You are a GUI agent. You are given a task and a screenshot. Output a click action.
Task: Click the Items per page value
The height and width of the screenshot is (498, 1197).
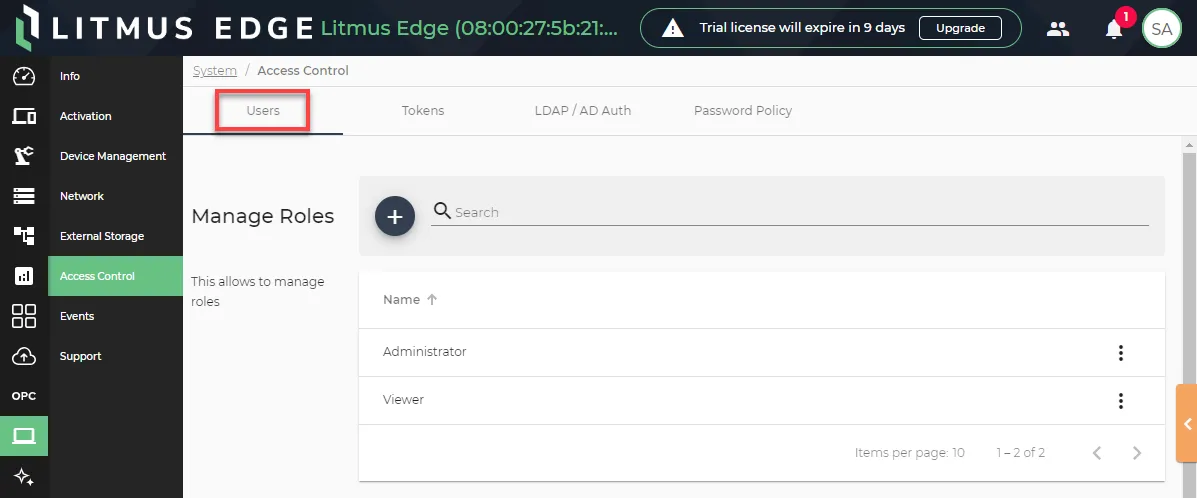[x=958, y=453]
